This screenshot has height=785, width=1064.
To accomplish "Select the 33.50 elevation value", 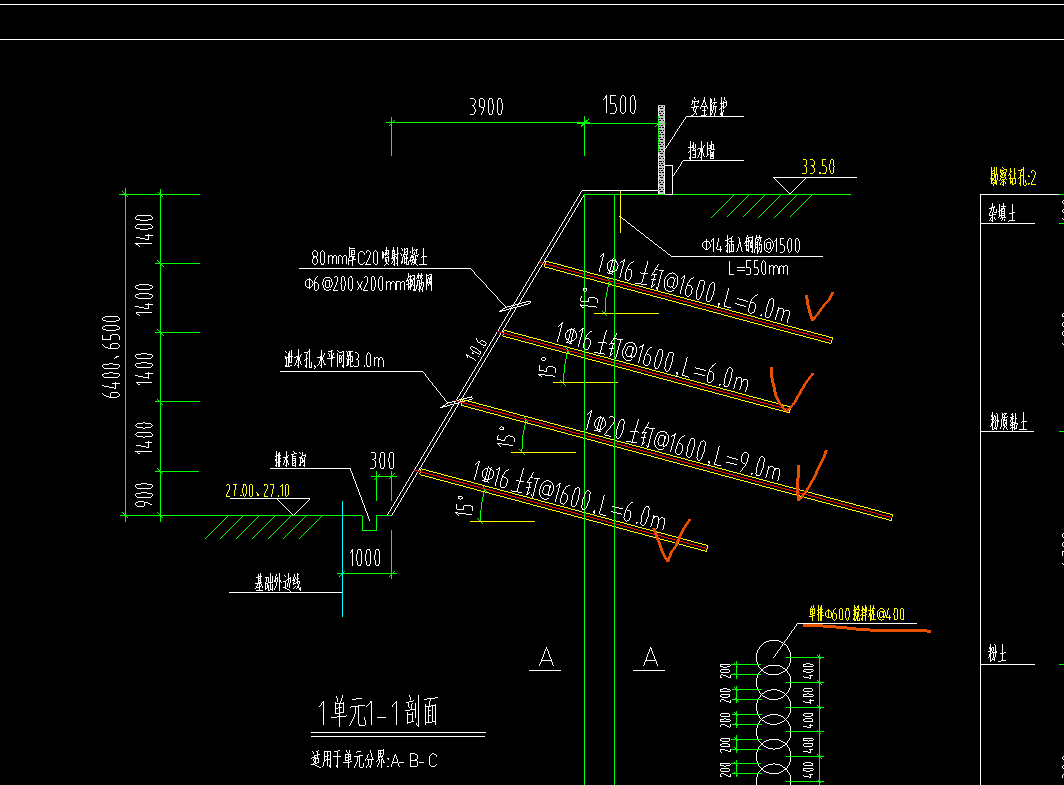I will point(818,167).
